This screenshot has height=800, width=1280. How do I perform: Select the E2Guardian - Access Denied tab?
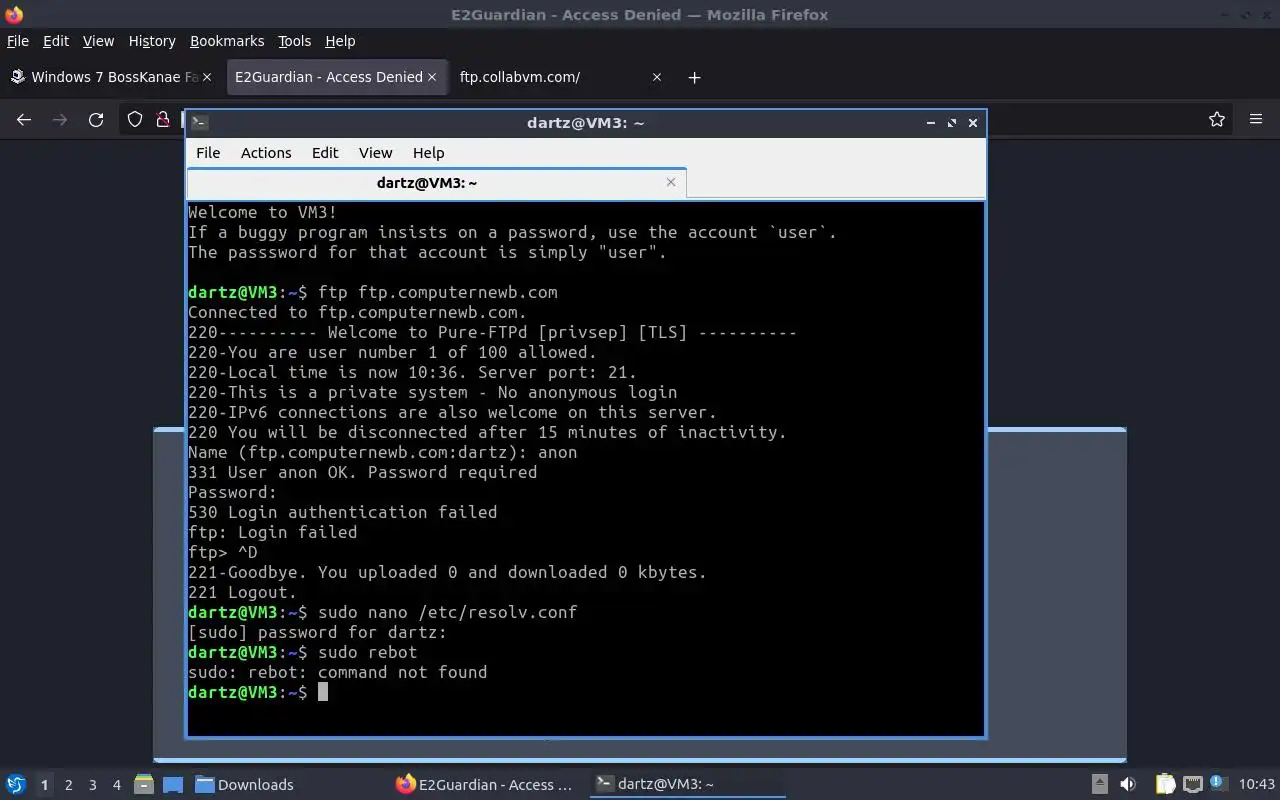(336, 77)
